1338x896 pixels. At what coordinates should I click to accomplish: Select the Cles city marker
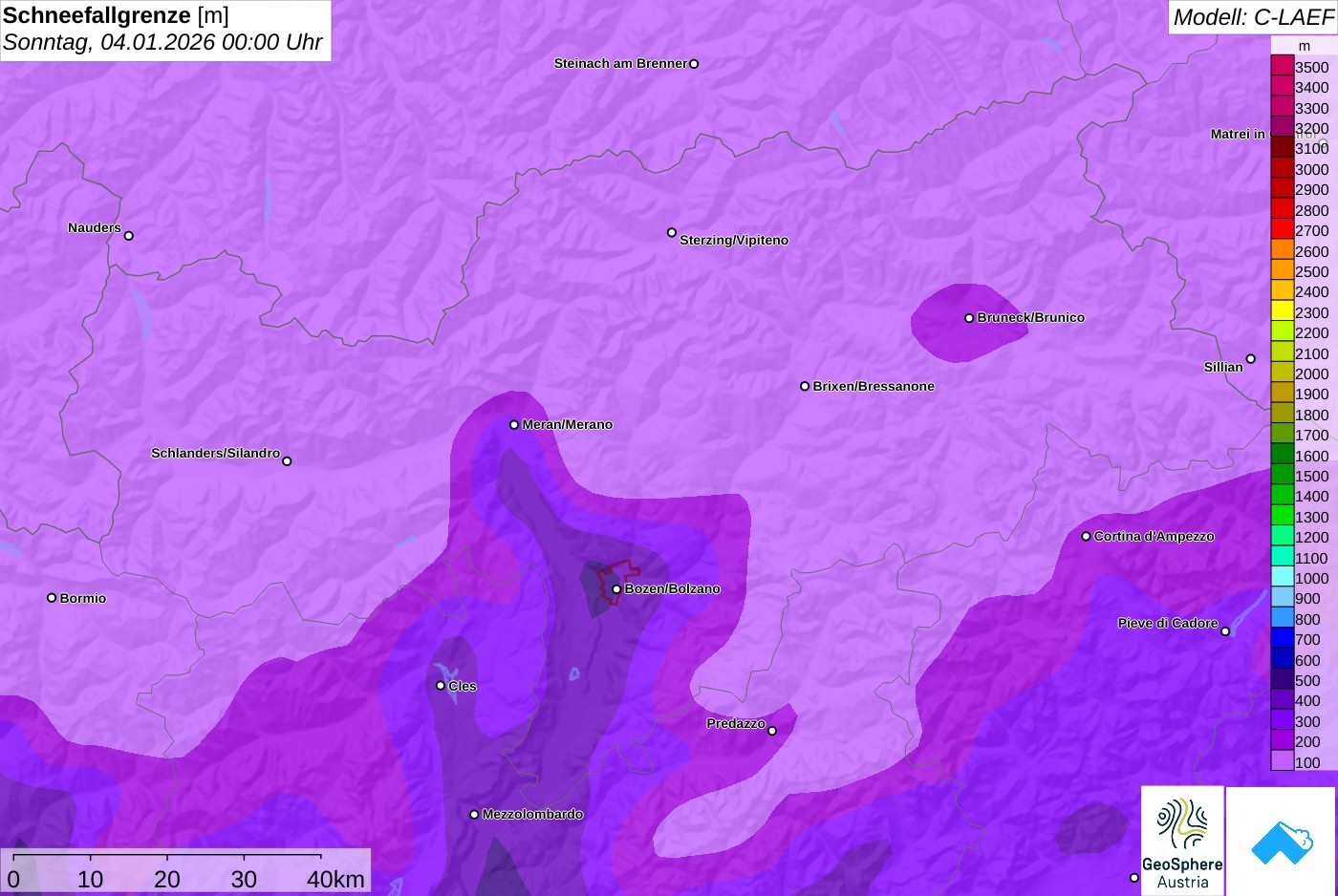click(441, 686)
